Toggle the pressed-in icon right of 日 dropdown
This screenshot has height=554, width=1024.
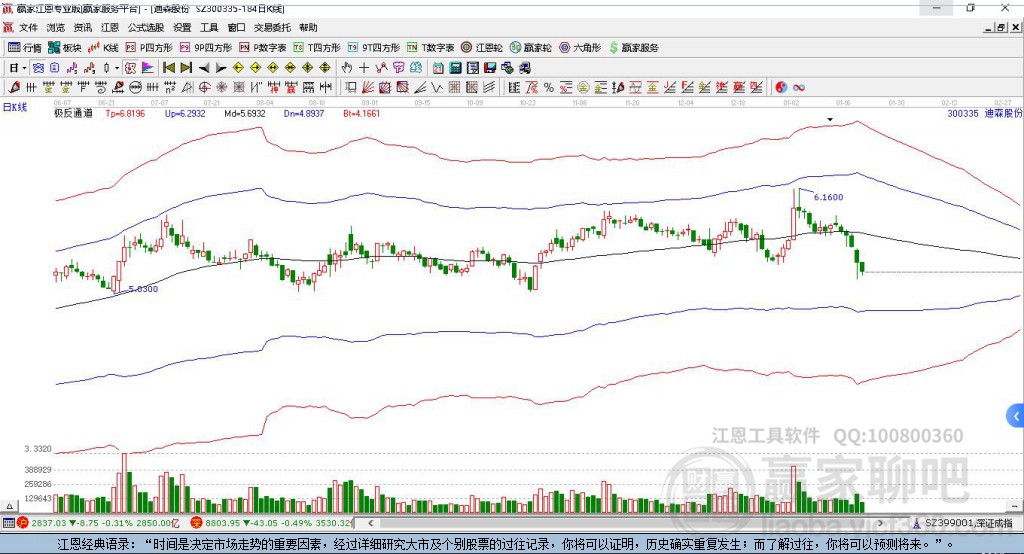pyautogui.click(x=39, y=67)
